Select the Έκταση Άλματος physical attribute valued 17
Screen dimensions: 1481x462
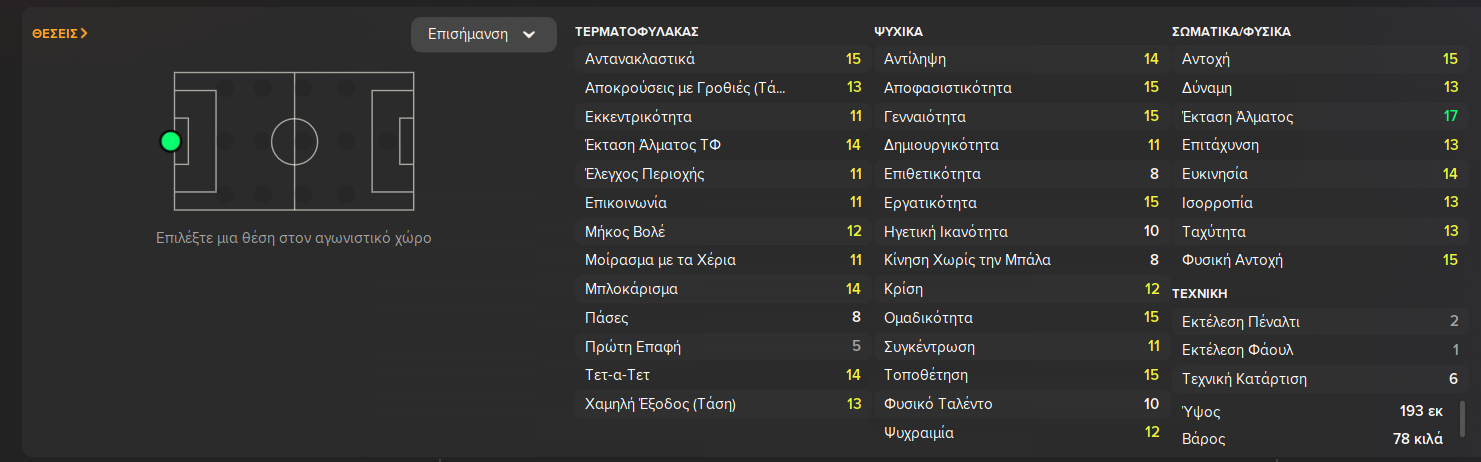1318,117
